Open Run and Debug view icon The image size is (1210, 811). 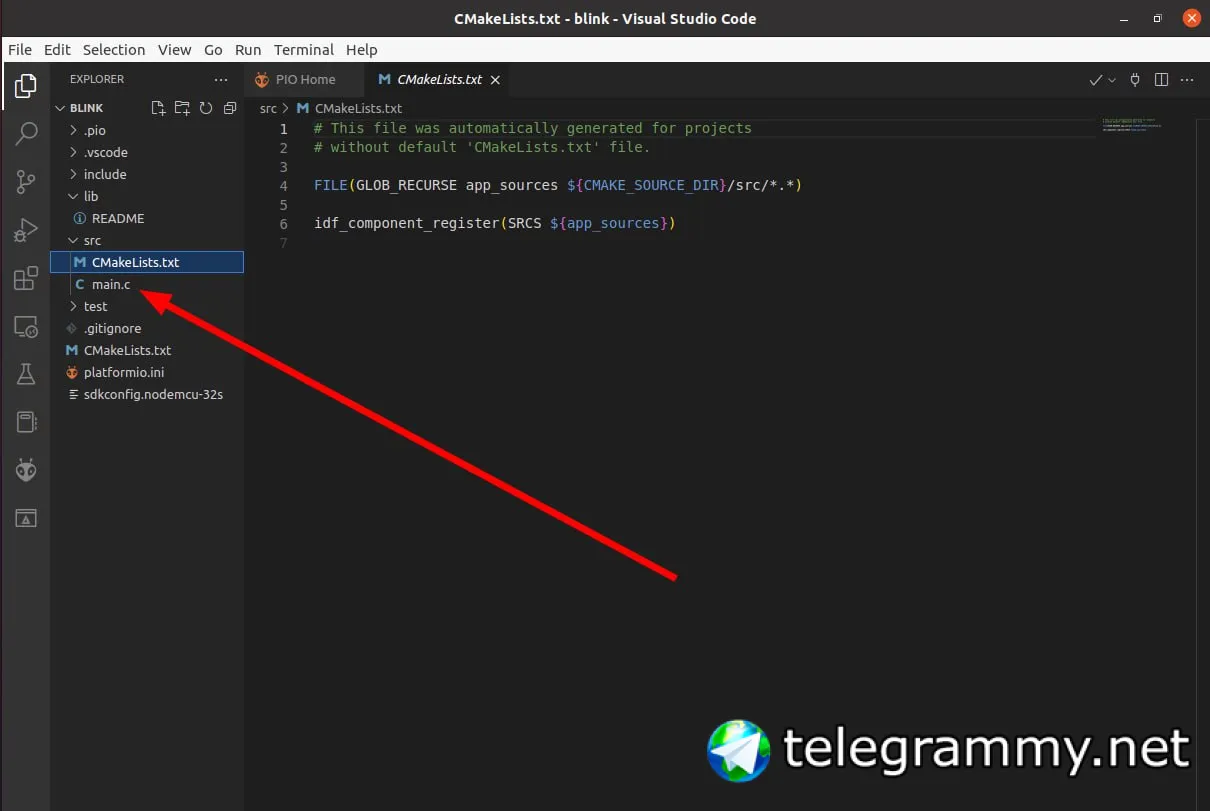[26, 230]
